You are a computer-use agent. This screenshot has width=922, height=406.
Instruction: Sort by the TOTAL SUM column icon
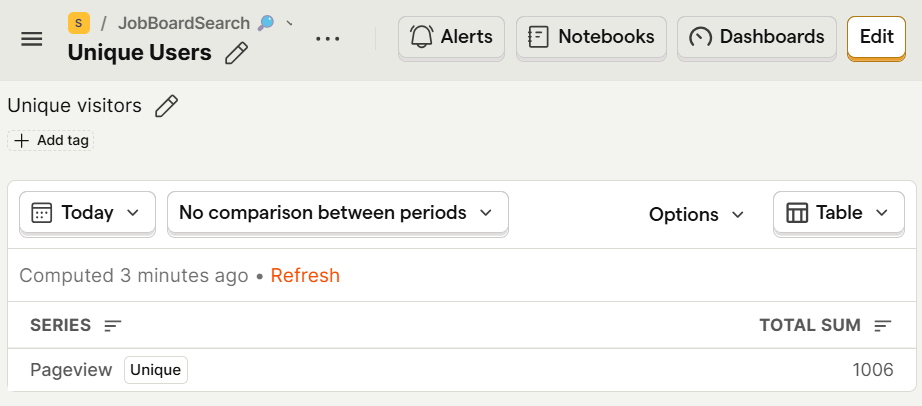883,326
